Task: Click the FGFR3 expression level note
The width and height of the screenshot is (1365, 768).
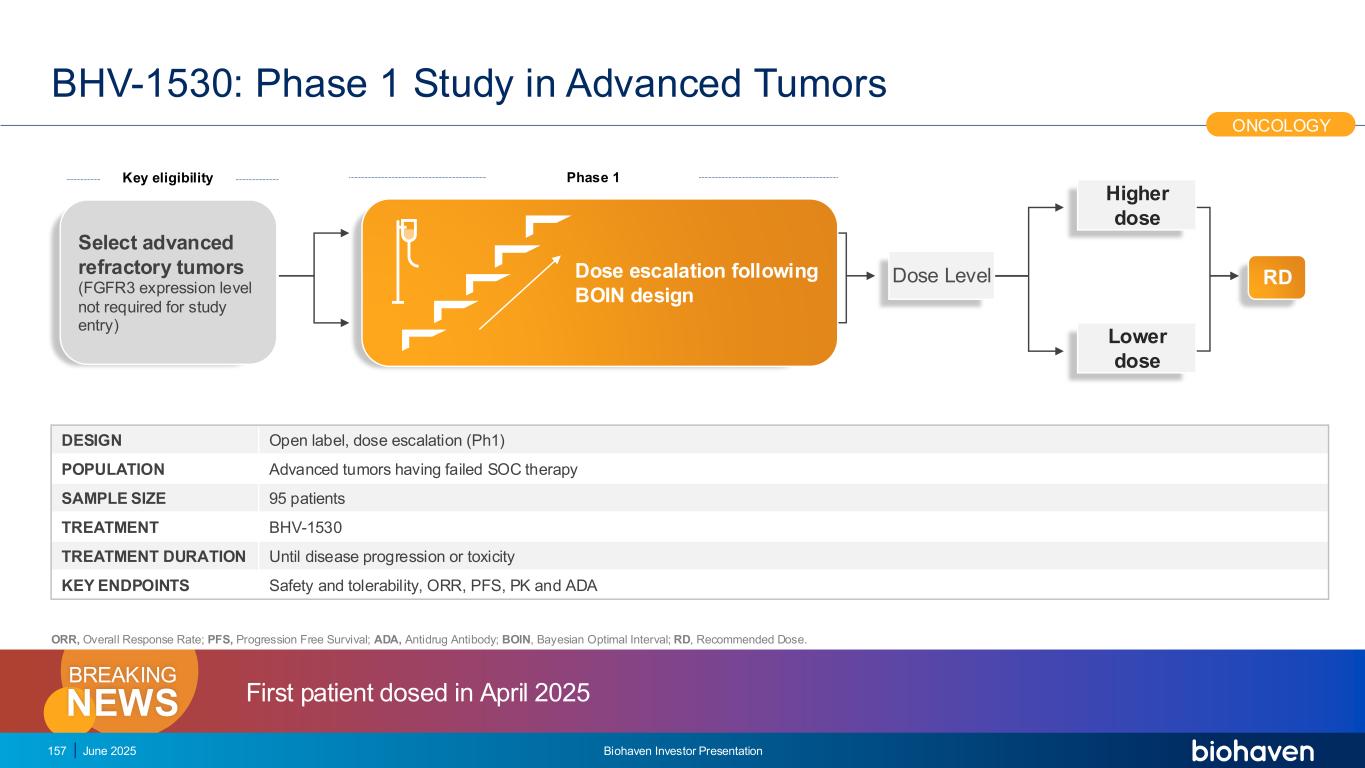Action: tap(165, 307)
